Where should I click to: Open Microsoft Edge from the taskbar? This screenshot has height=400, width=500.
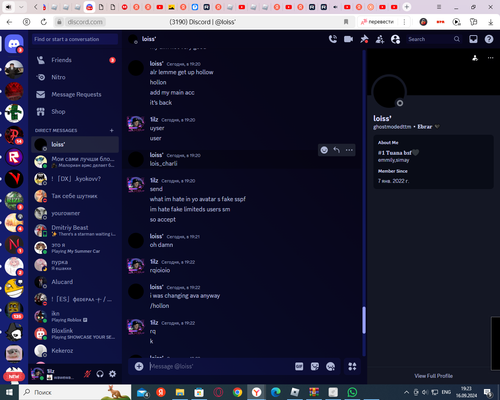276,392
